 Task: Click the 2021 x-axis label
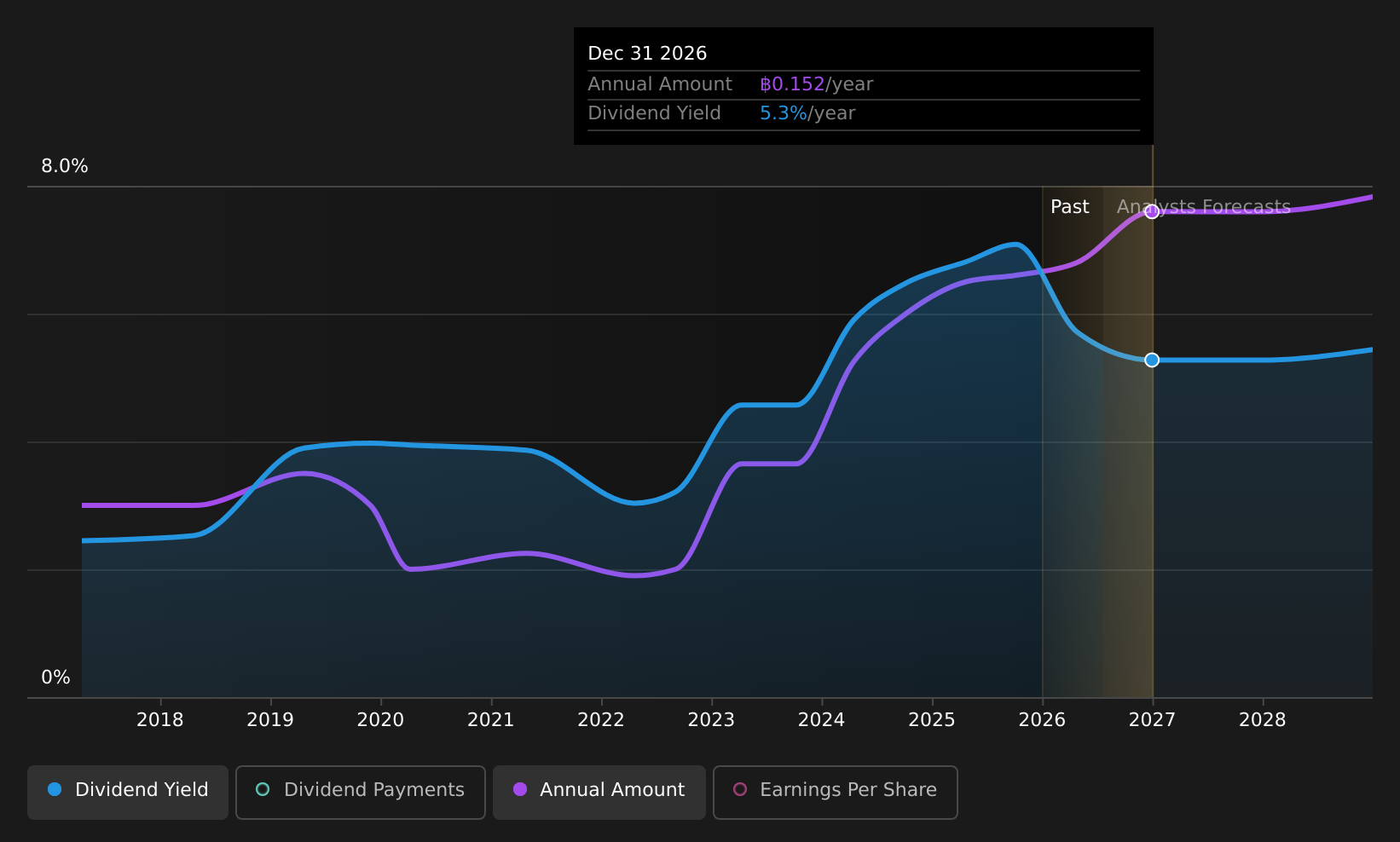tap(491, 720)
